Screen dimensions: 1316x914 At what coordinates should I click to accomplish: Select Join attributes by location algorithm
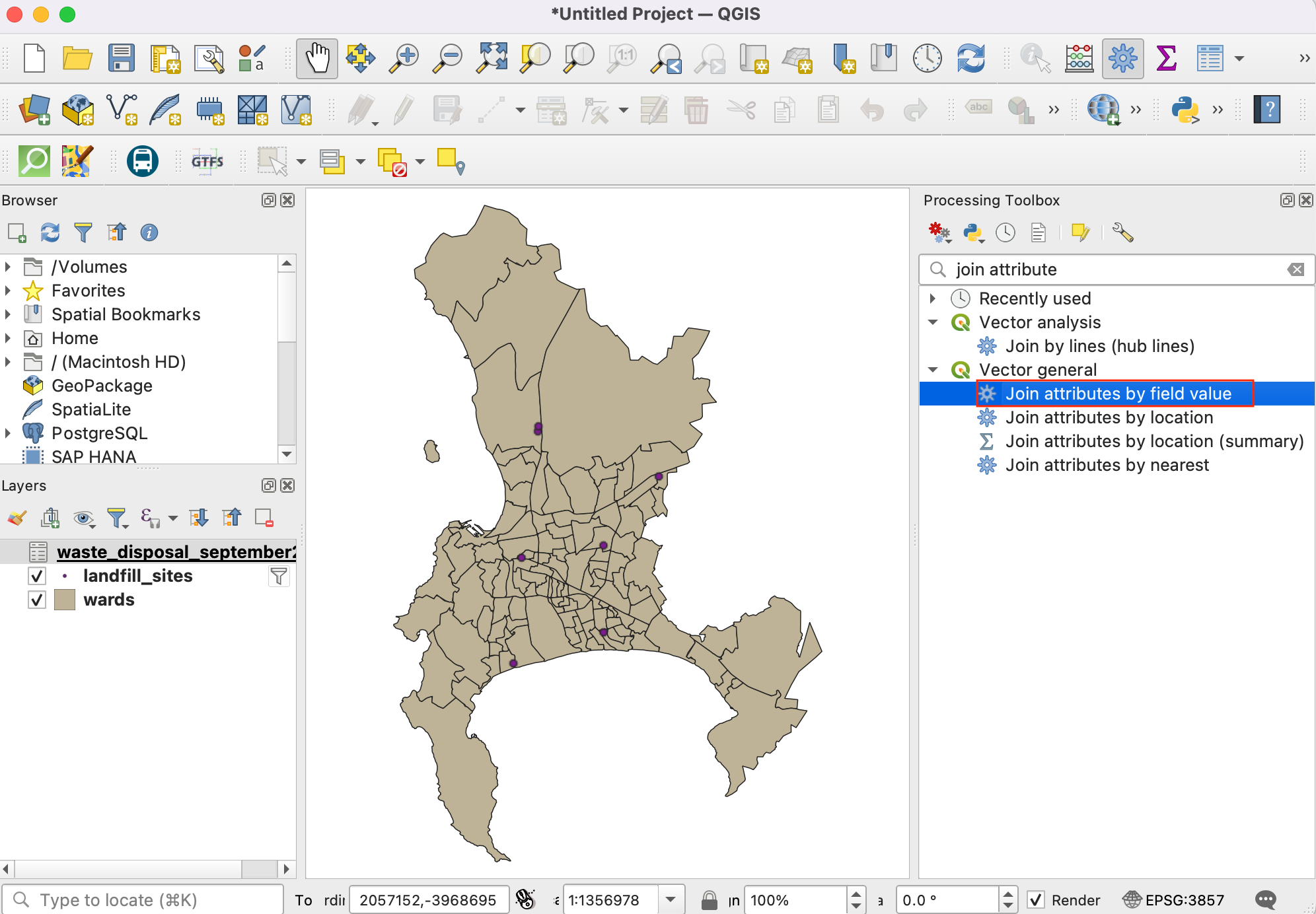pyautogui.click(x=1109, y=417)
